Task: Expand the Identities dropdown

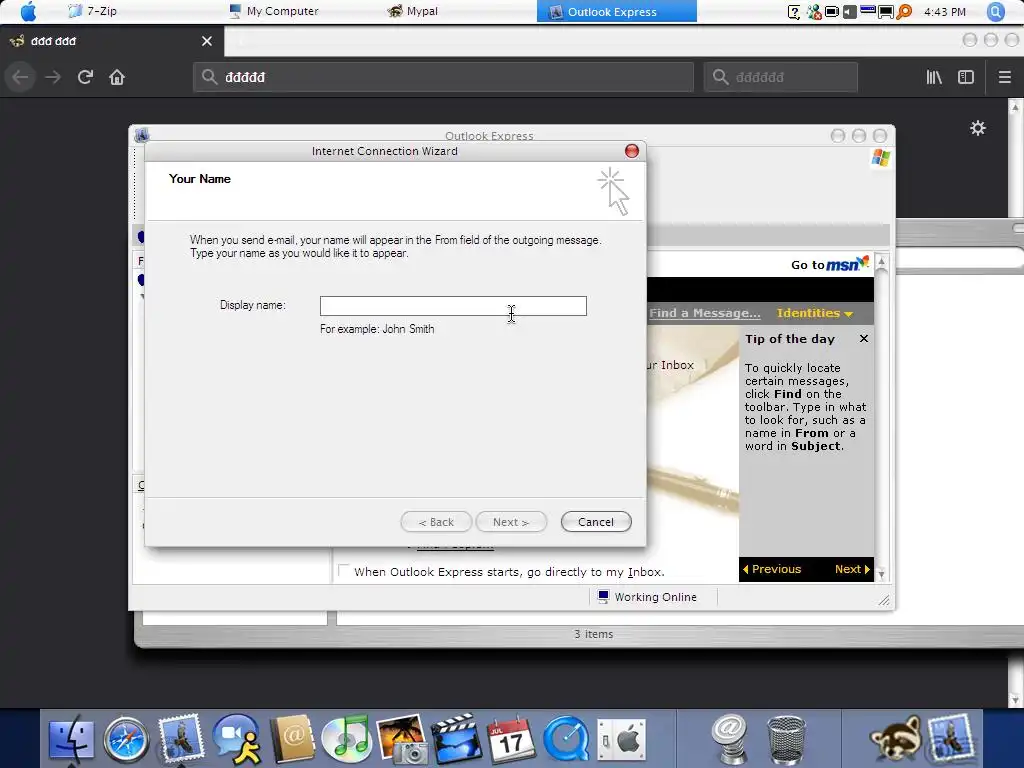Action: [x=814, y=313]
